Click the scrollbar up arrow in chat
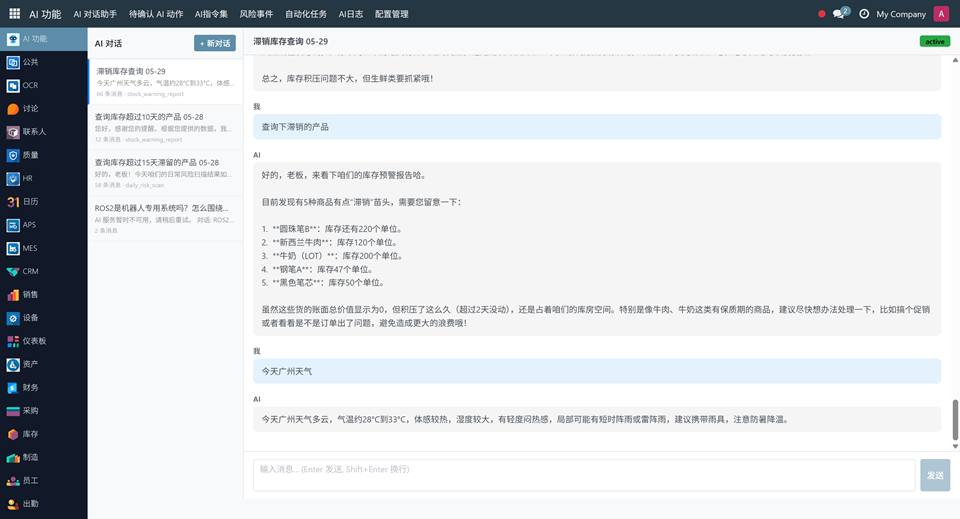 955,60
